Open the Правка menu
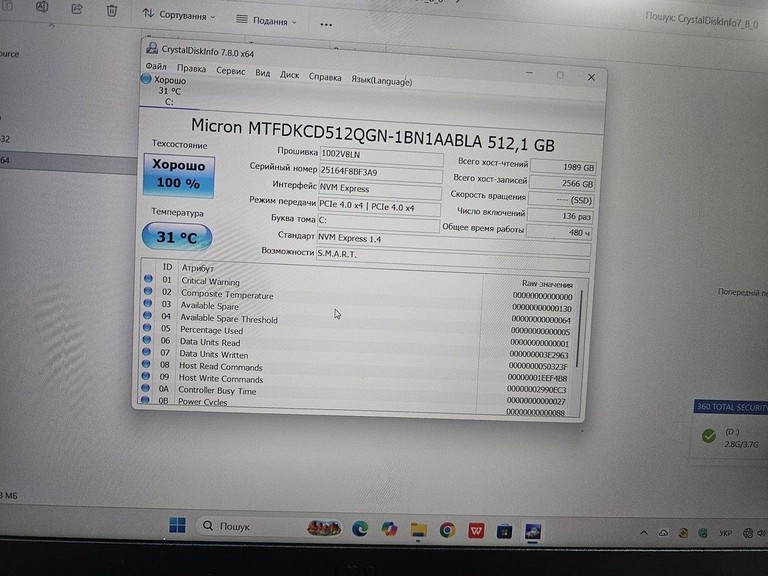 [x=192, y=69]
